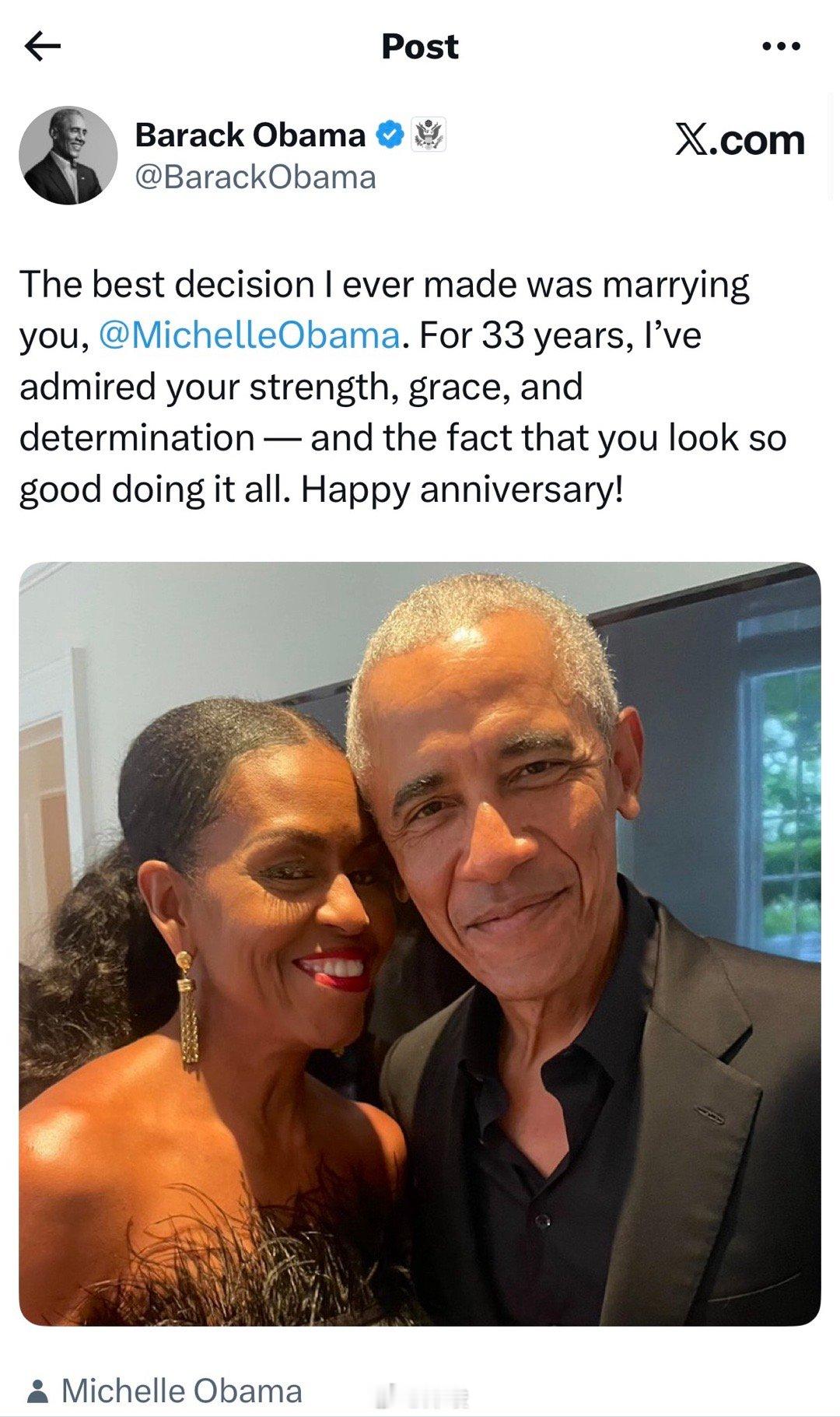Viewport: 840px width, 1417px height.
Task: Open the attached couple photo full-screen
Action: [x=420, y=944]
